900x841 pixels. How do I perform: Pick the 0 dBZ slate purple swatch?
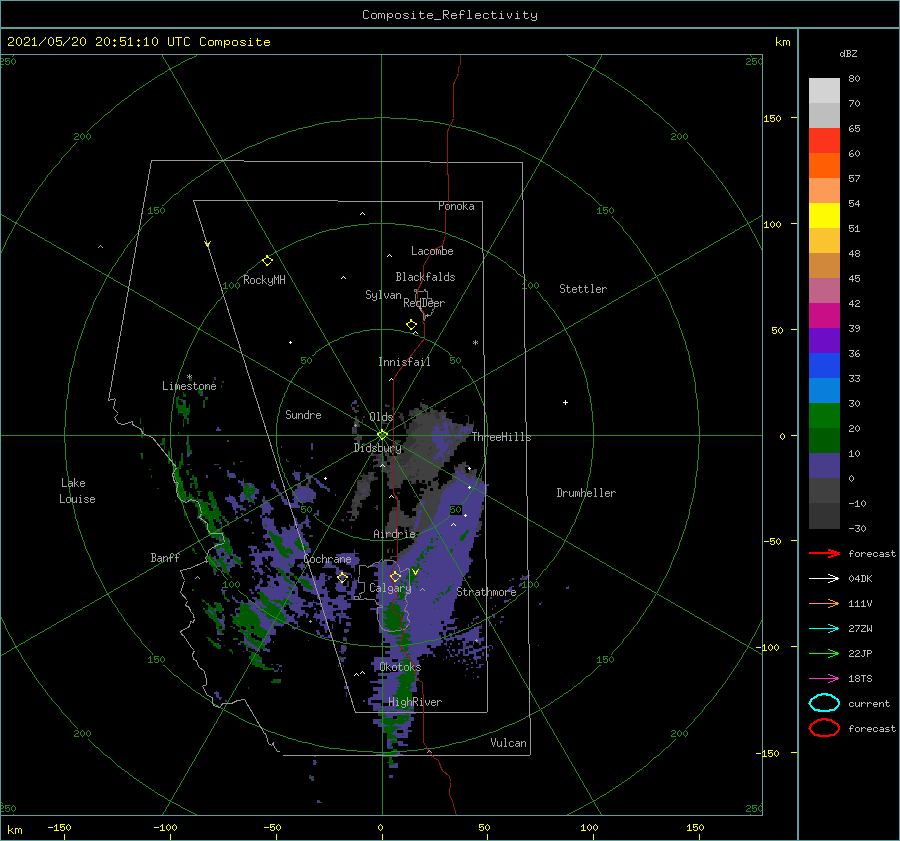coord(824,466)
